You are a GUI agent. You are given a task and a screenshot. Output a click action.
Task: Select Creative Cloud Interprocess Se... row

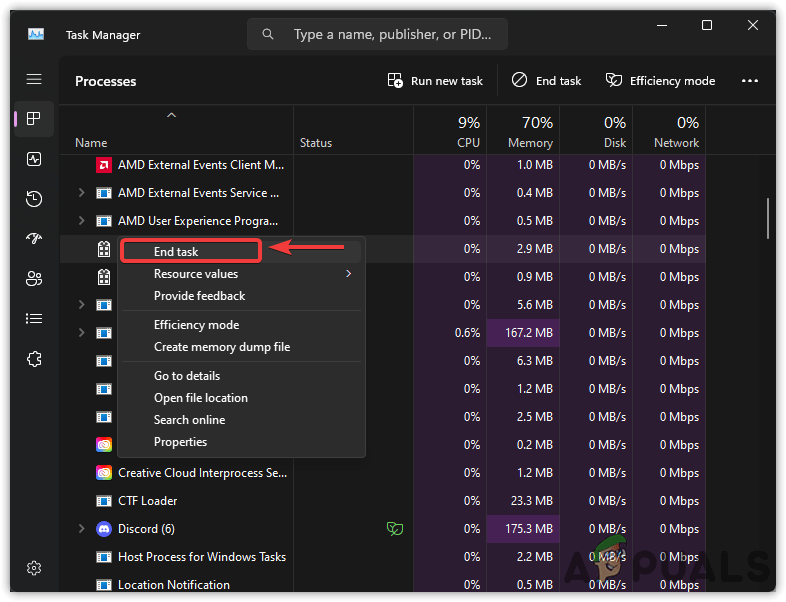[382, 473]
